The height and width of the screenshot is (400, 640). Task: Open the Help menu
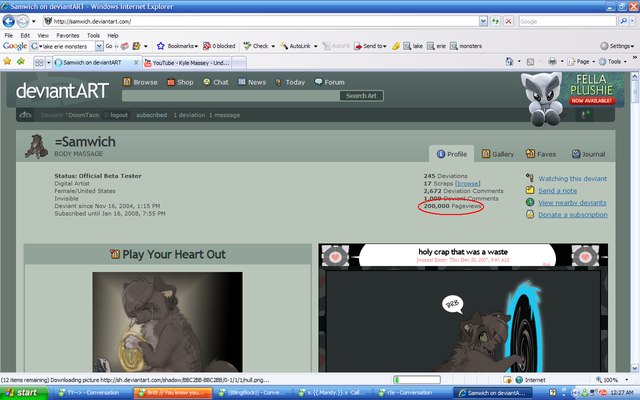113,36
